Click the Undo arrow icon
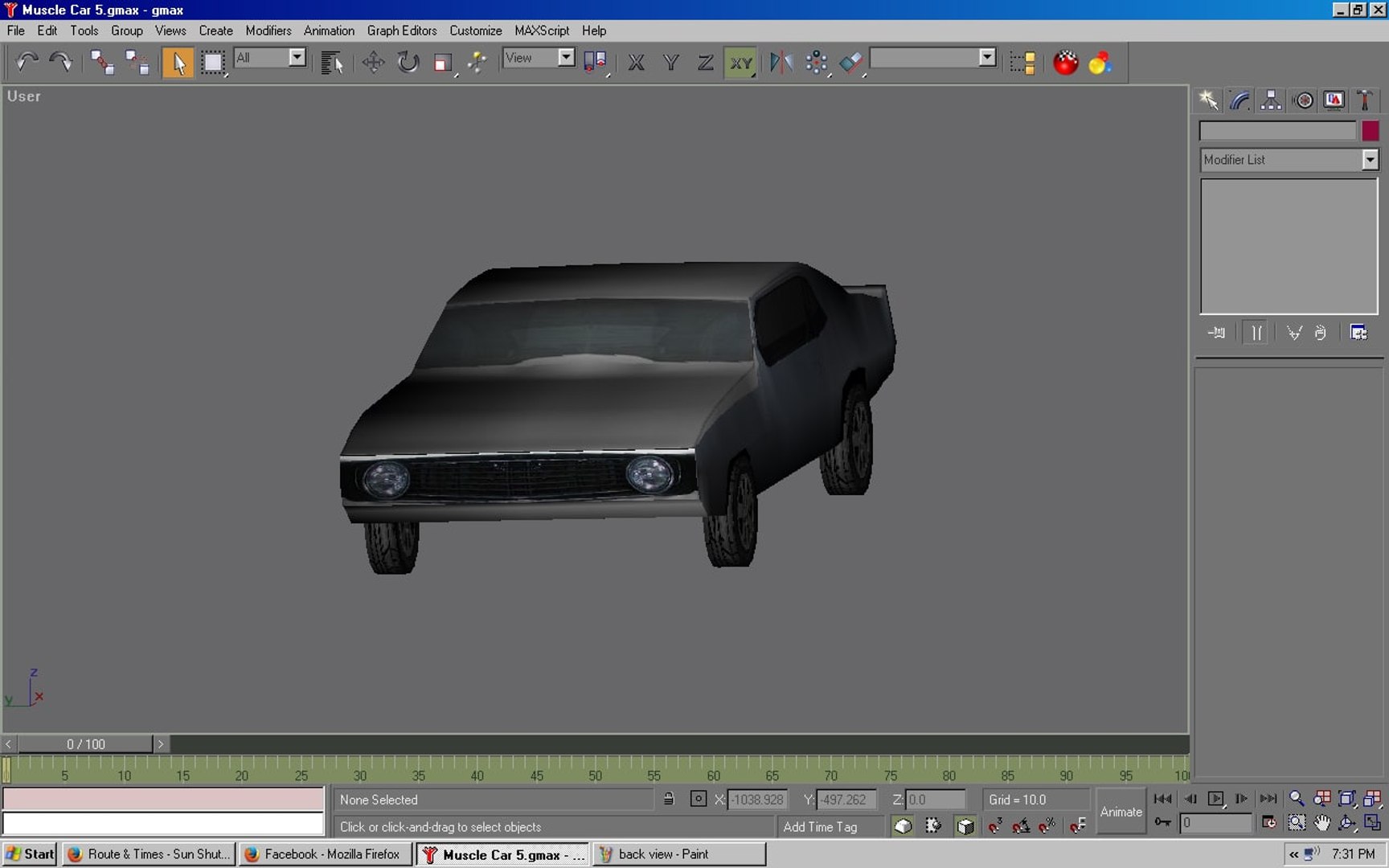 tap(27, 62)
